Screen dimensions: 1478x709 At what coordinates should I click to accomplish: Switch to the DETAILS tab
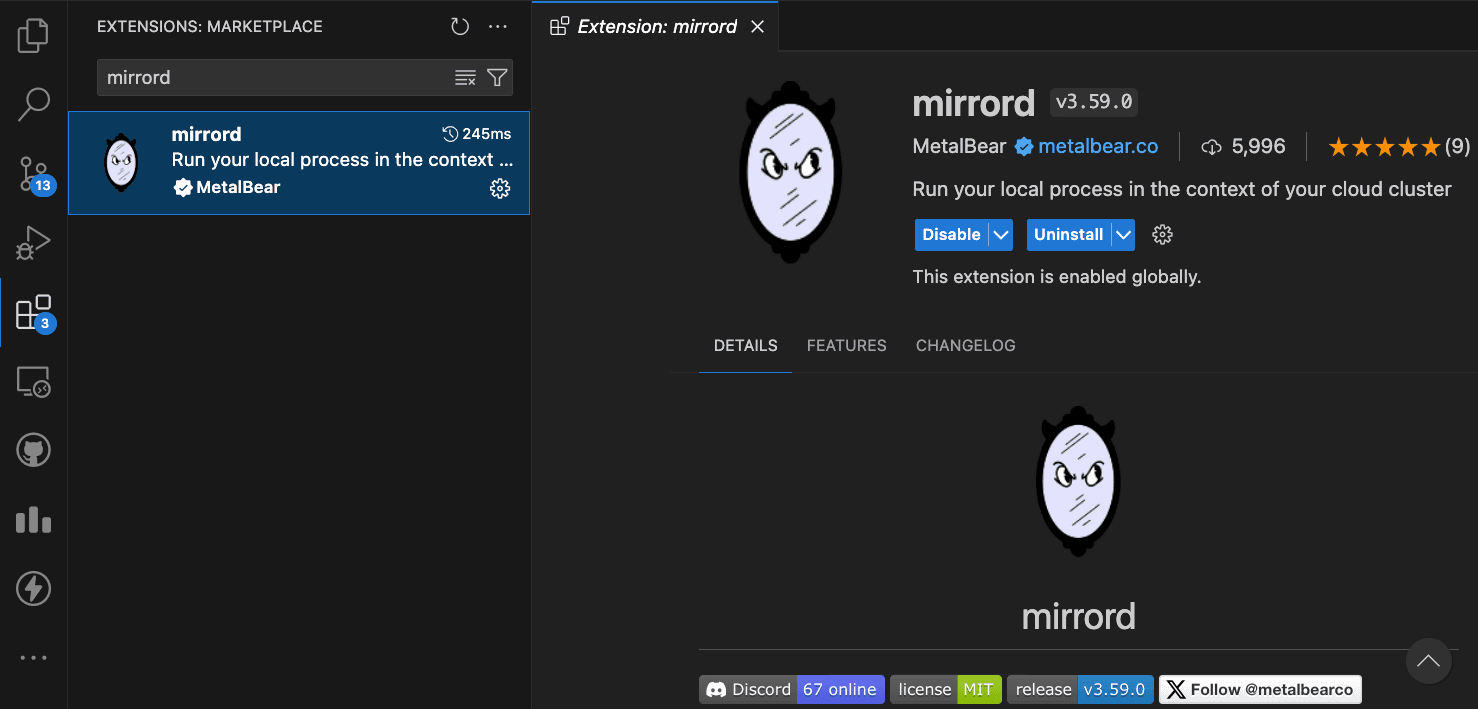click(745, 346)
